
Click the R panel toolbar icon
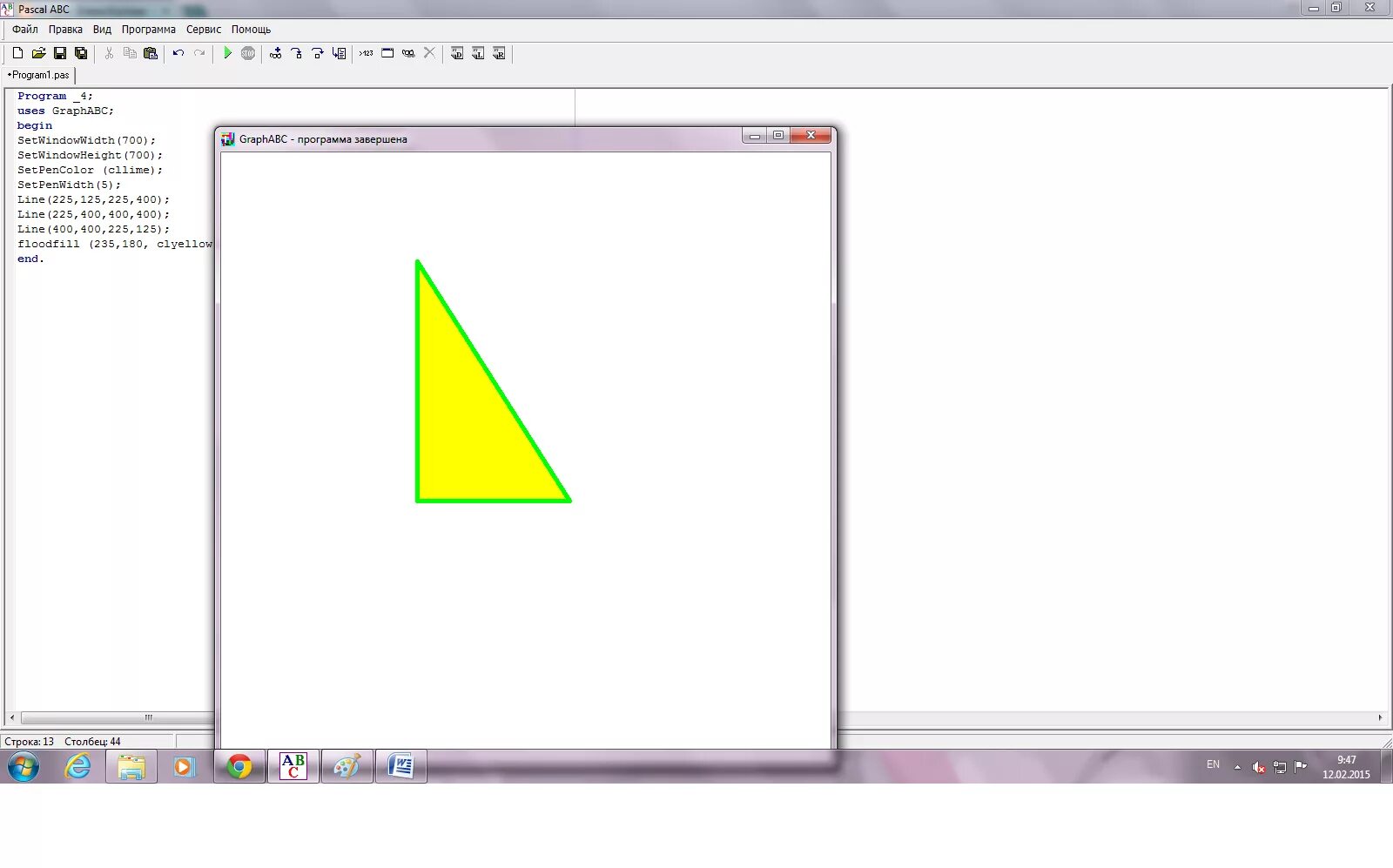coord(499,53)
